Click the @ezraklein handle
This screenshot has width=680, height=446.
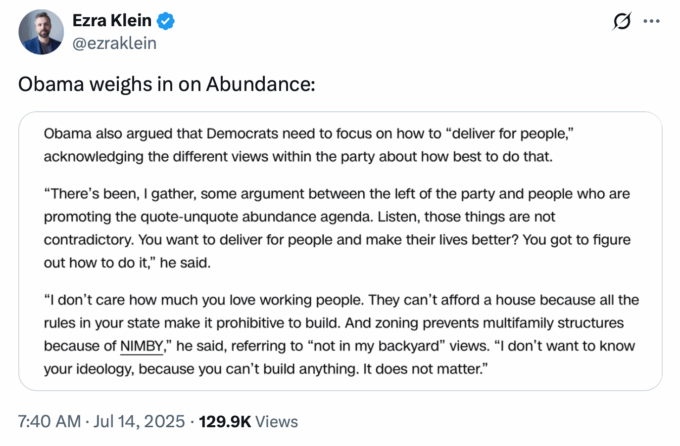click(114, 43)
